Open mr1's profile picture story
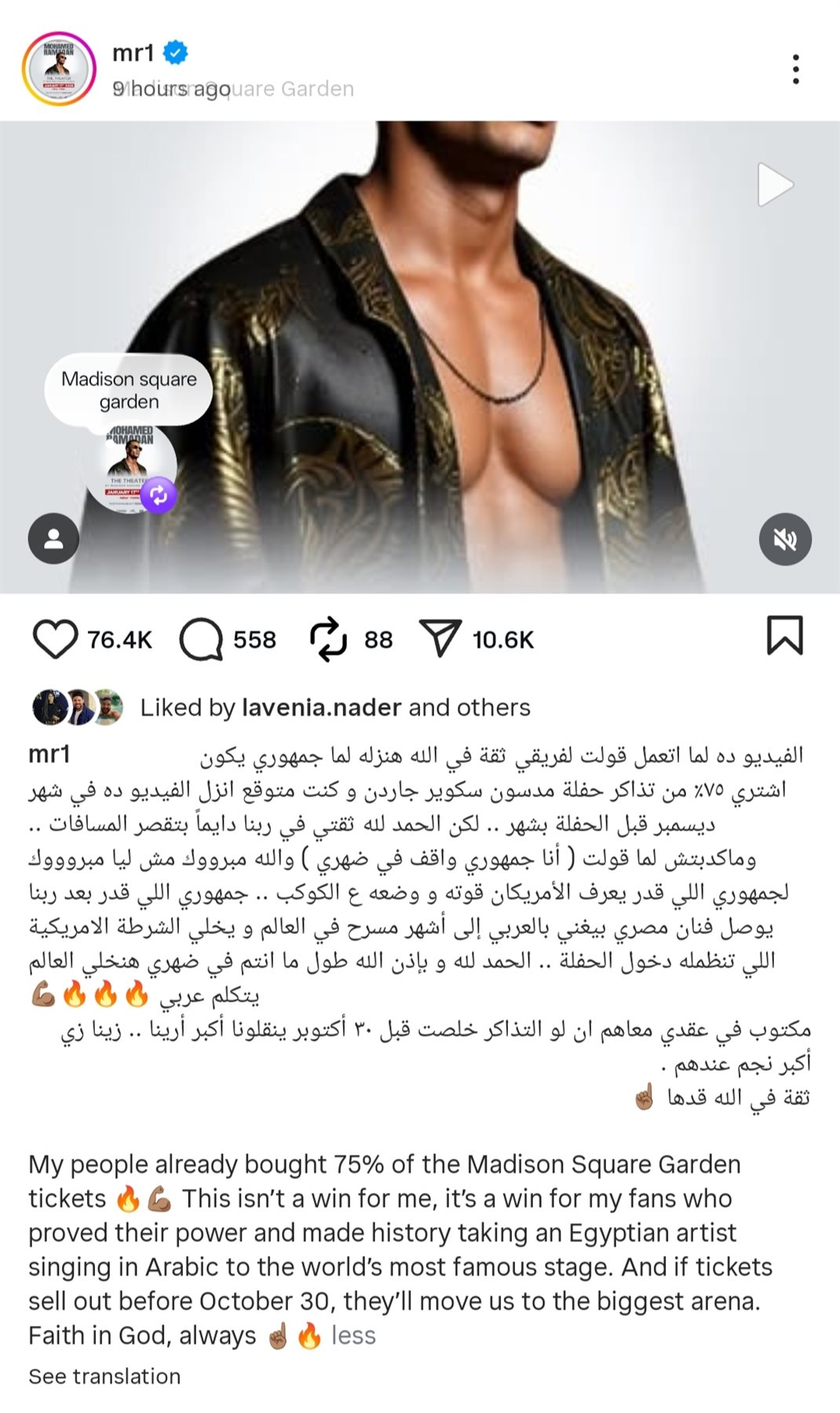840x1413 pixels. (59, 69)
